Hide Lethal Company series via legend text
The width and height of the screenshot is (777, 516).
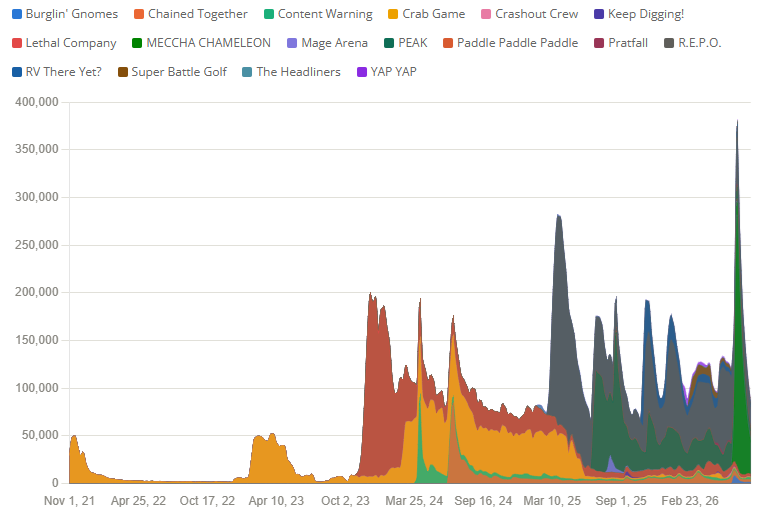[x=71, y=43]
